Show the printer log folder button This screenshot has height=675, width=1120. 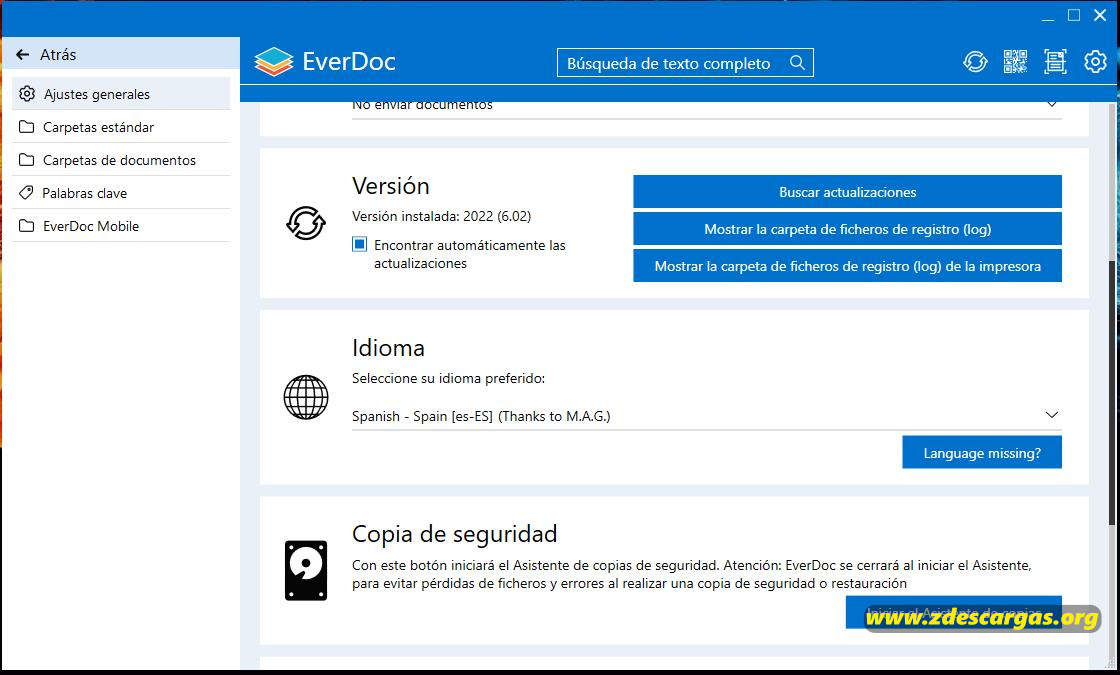point(847,266)
